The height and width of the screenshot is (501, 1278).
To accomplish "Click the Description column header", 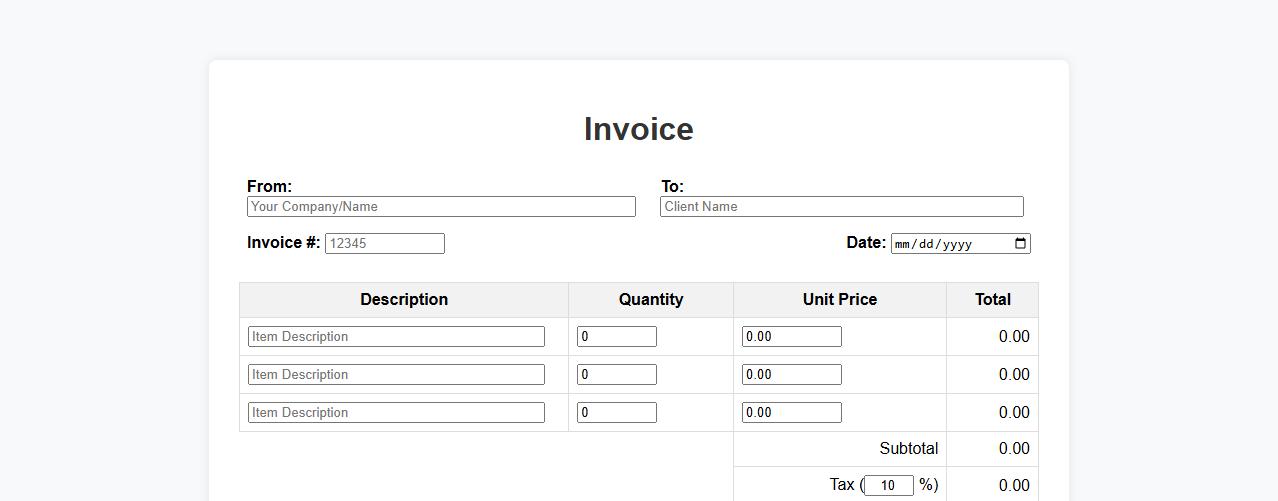I will [x=404, y=300].
